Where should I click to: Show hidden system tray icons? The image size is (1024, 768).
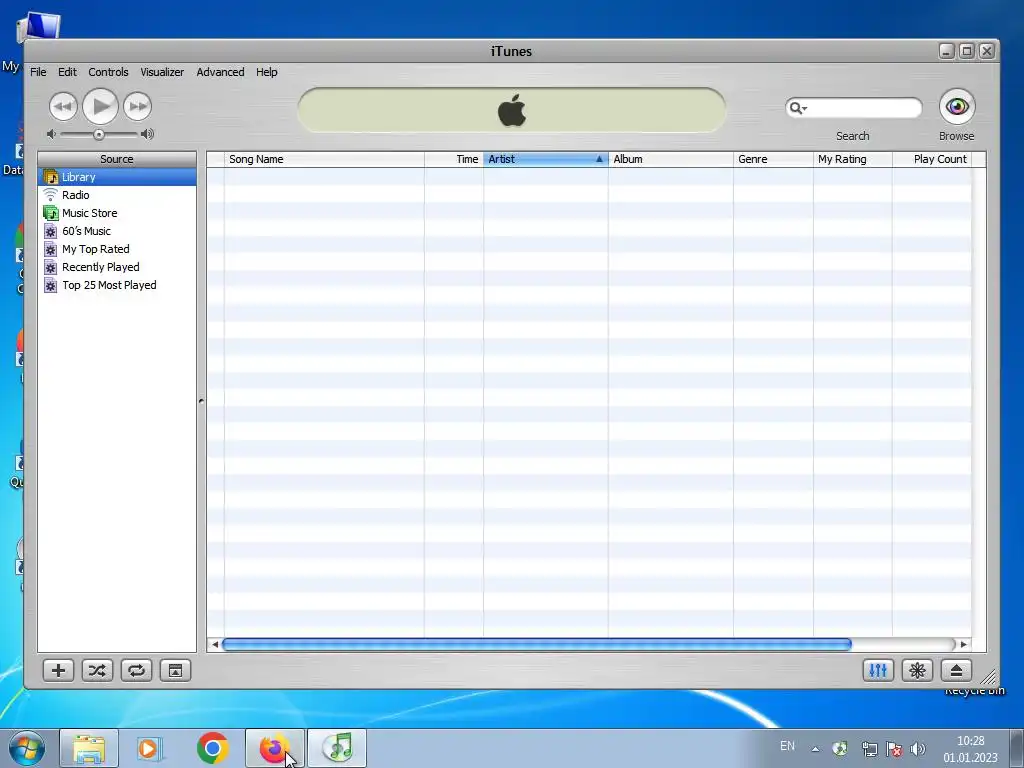pos(815,749)
